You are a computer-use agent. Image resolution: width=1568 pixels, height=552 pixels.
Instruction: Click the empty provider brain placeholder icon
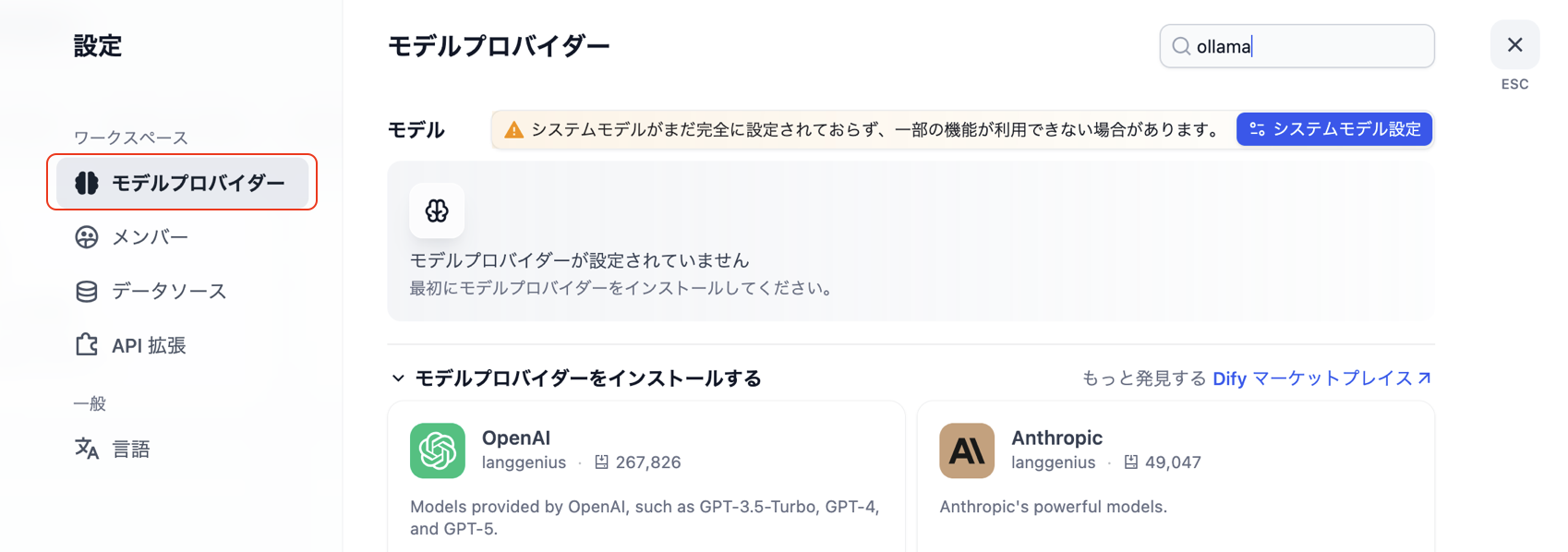tap(437, 211)
